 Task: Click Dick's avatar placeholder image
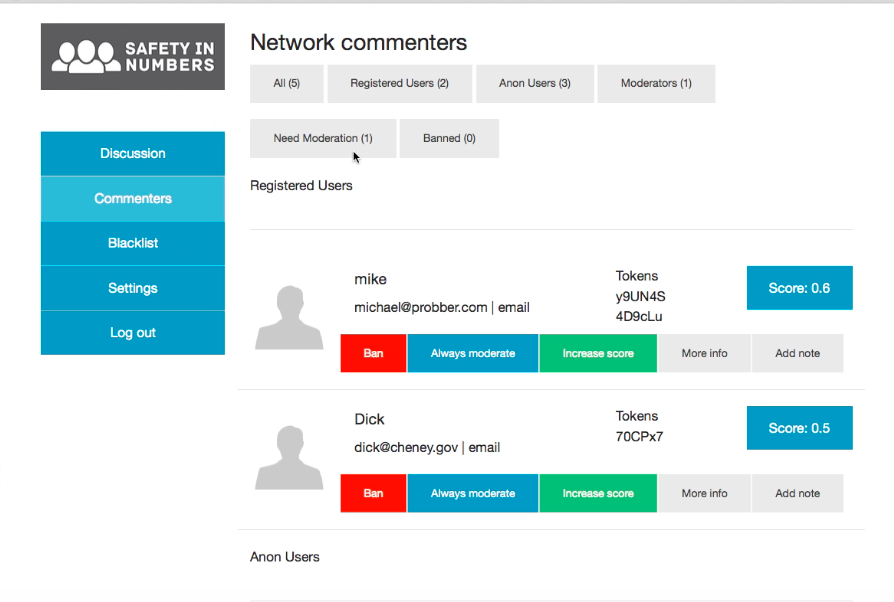pos(289,457)
